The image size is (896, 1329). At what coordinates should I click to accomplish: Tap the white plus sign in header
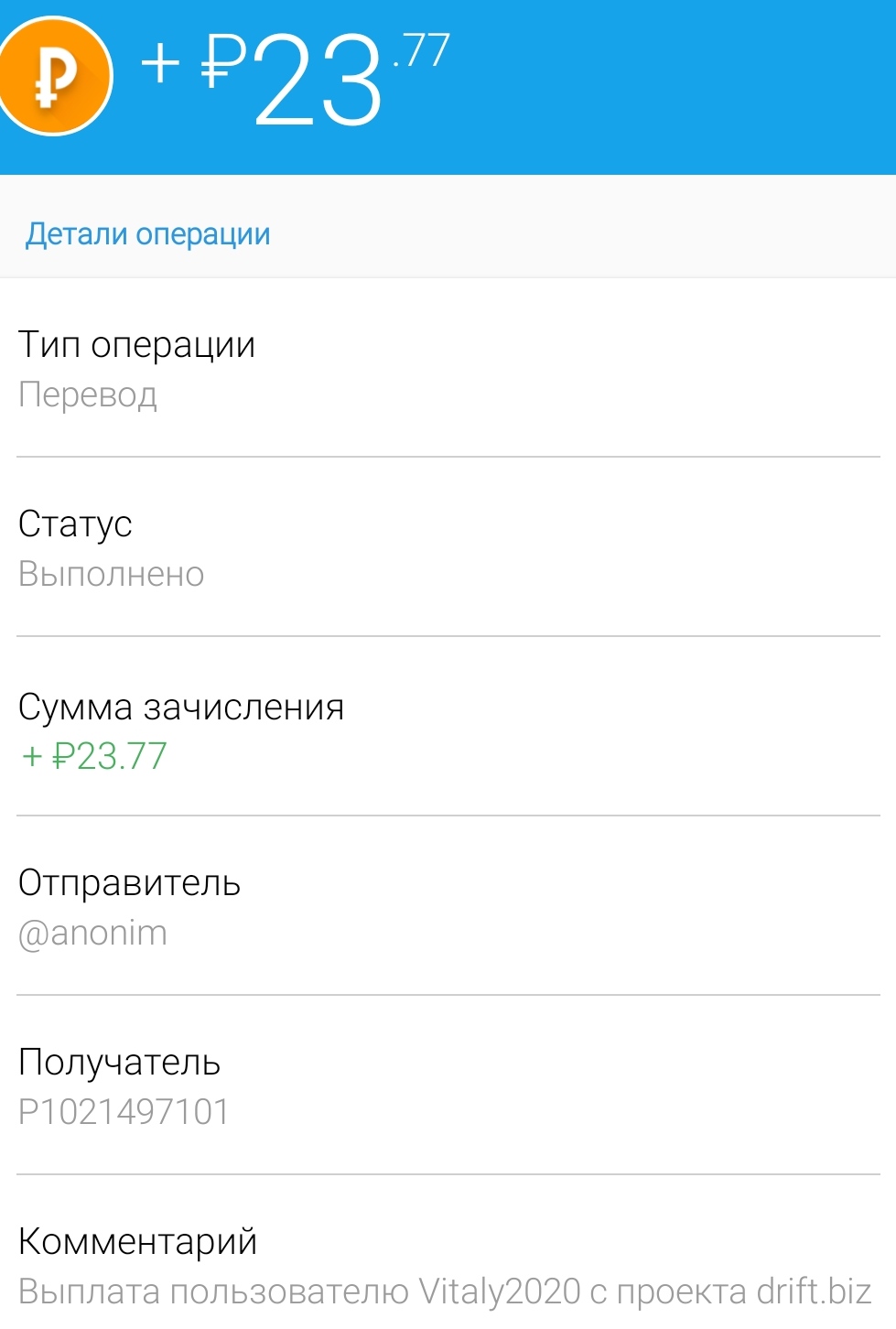[x=161, y=63]
